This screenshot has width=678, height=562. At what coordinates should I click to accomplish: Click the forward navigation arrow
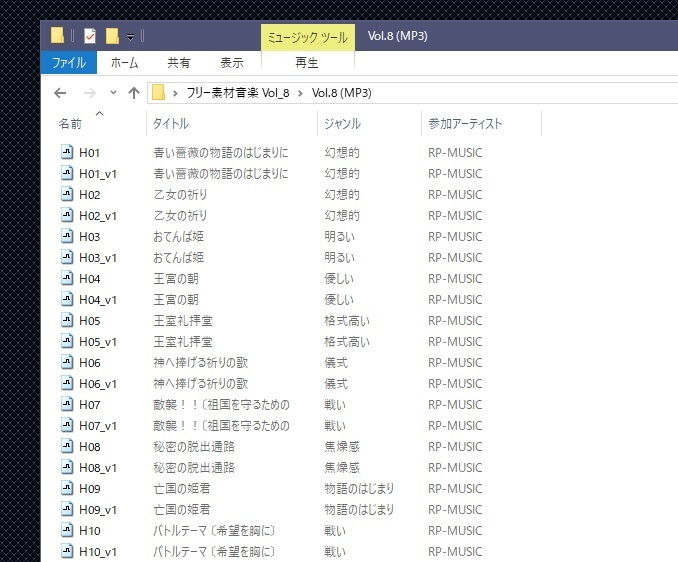point(90,93)
